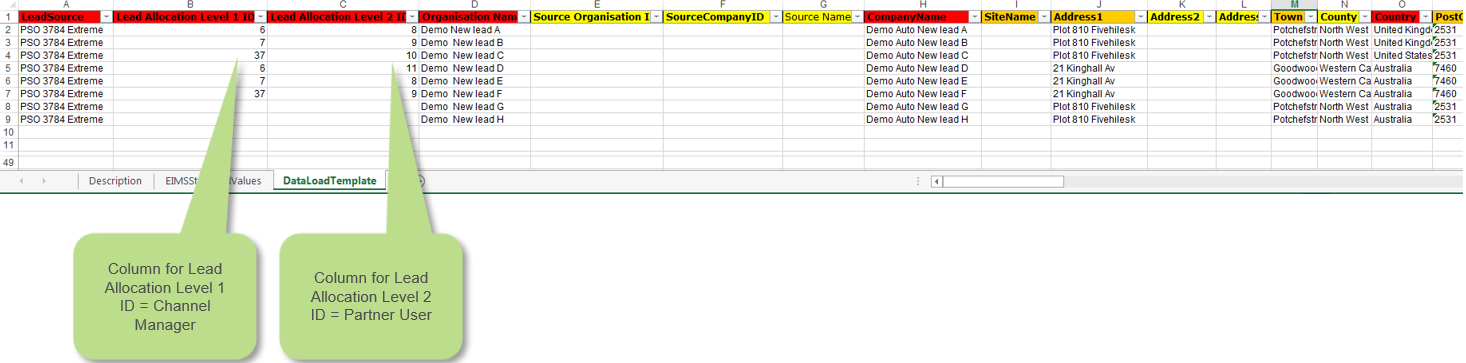Open the SiteName filter dropdown
Image resolution: width=1466 pixels, height=363 pixels.
[1044, 18]
